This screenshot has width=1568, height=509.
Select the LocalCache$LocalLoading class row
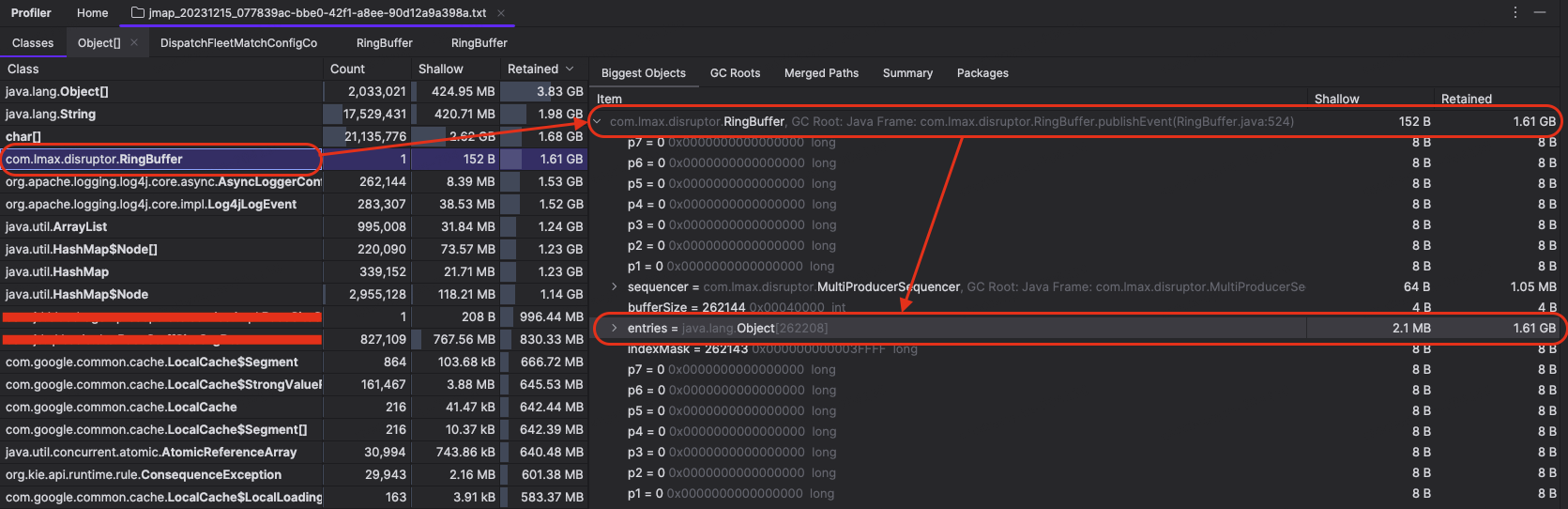pyautogui.click(x=294, y=497)
